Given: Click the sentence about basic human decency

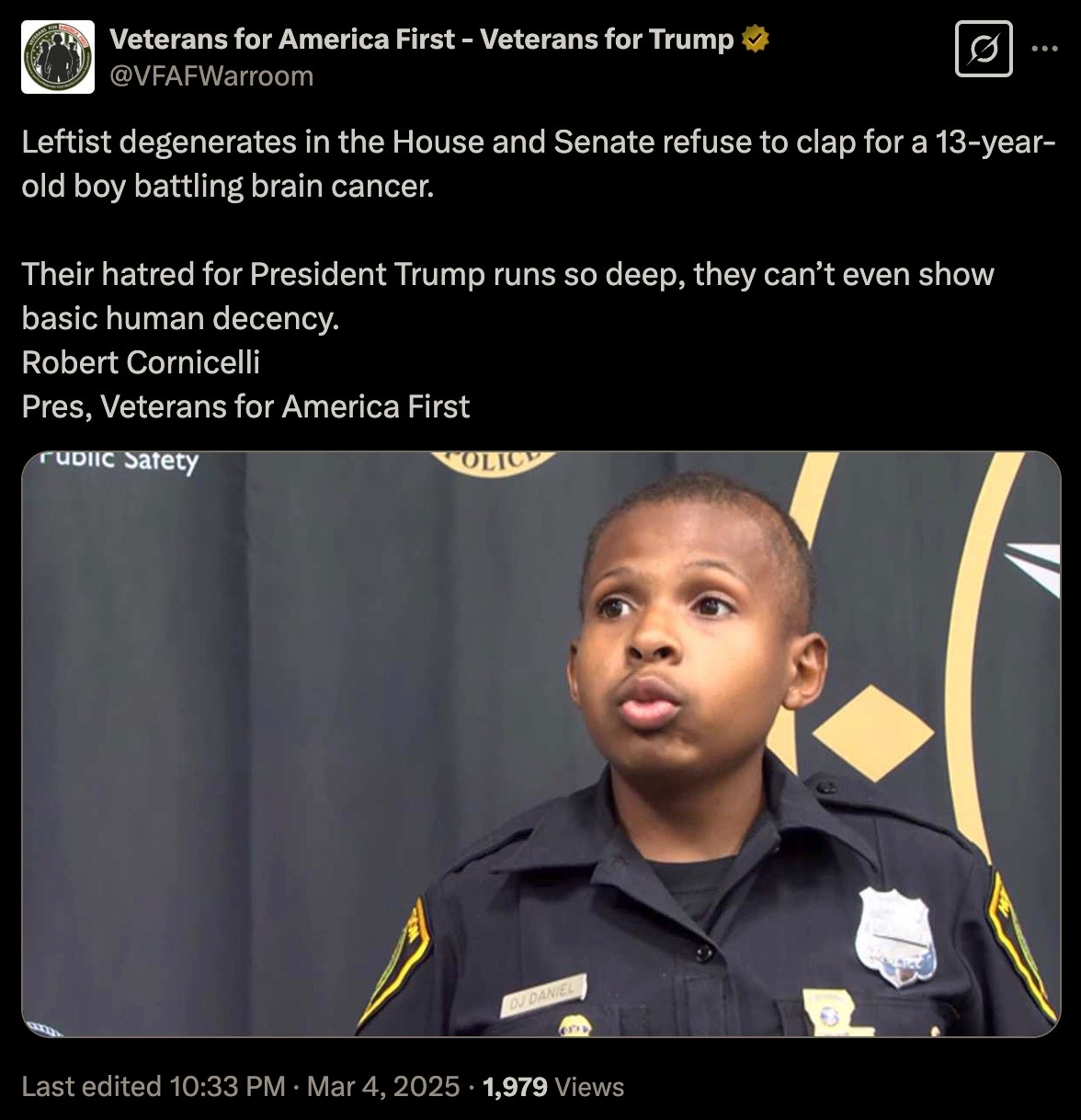Looking at the screenshot, I should 507,296.
